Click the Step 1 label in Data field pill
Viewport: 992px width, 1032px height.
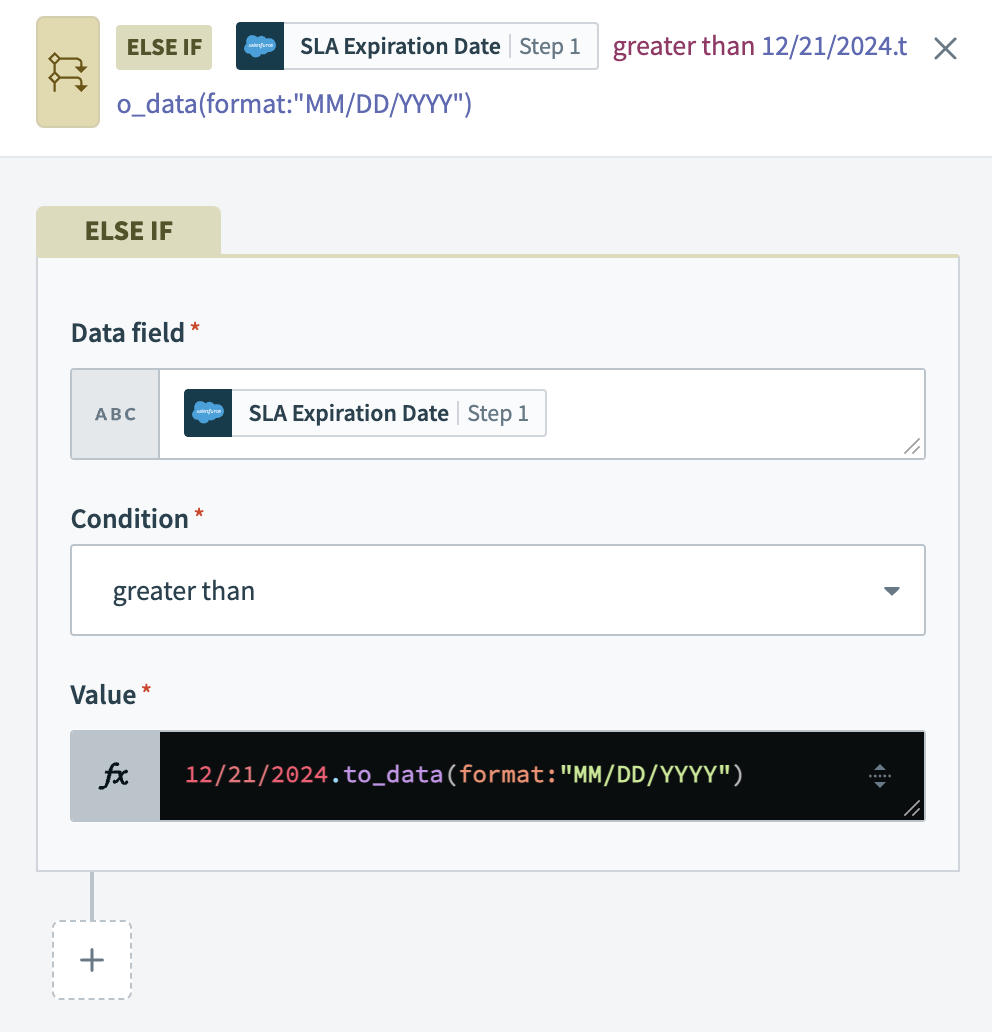coord(498,413)
